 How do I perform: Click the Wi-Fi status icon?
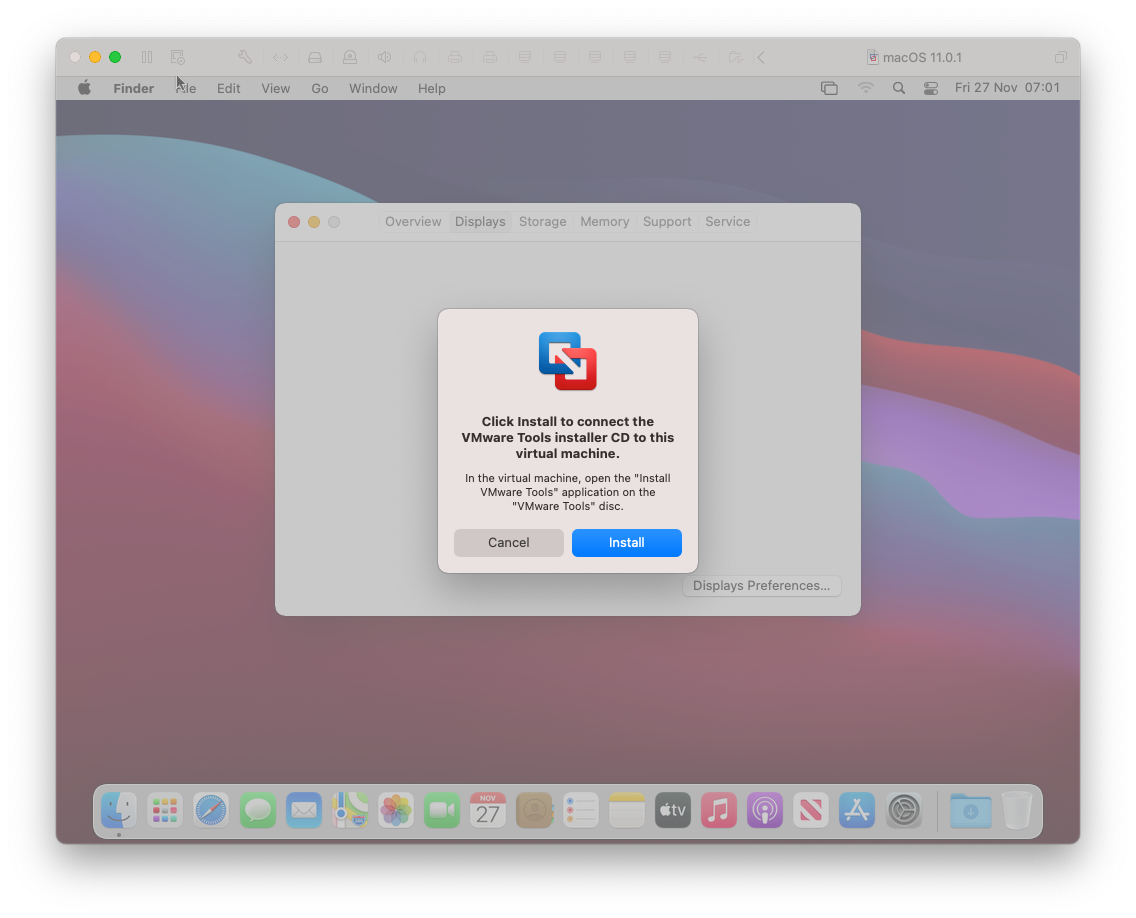click(x=865, y=88)
